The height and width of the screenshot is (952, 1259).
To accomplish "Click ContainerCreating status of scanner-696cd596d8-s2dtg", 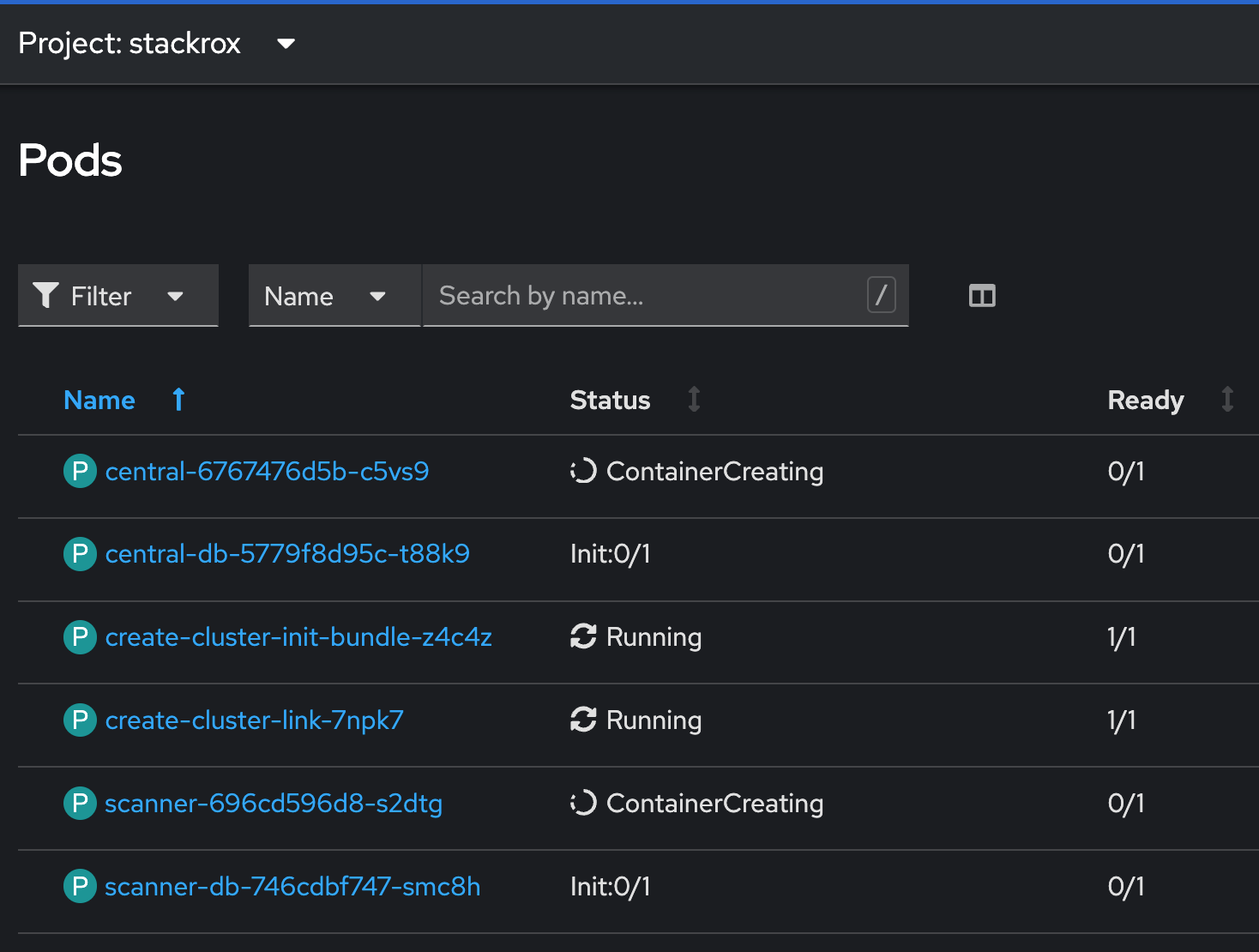I will (714, 804).
